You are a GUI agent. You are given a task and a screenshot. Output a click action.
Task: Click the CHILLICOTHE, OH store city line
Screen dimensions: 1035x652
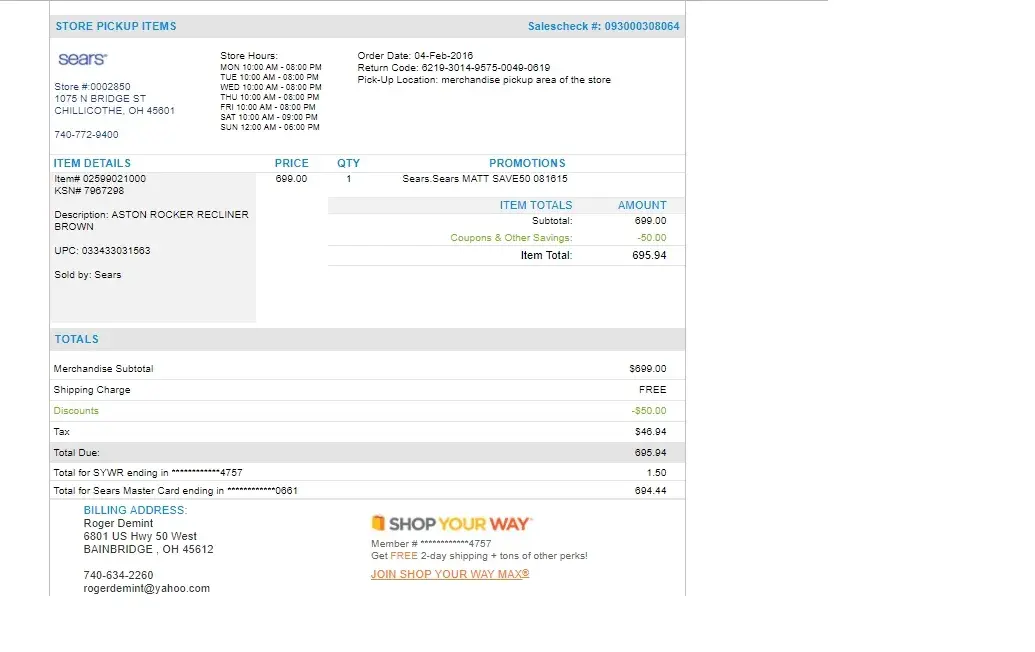pyautogui.click(x=115, y=110)
